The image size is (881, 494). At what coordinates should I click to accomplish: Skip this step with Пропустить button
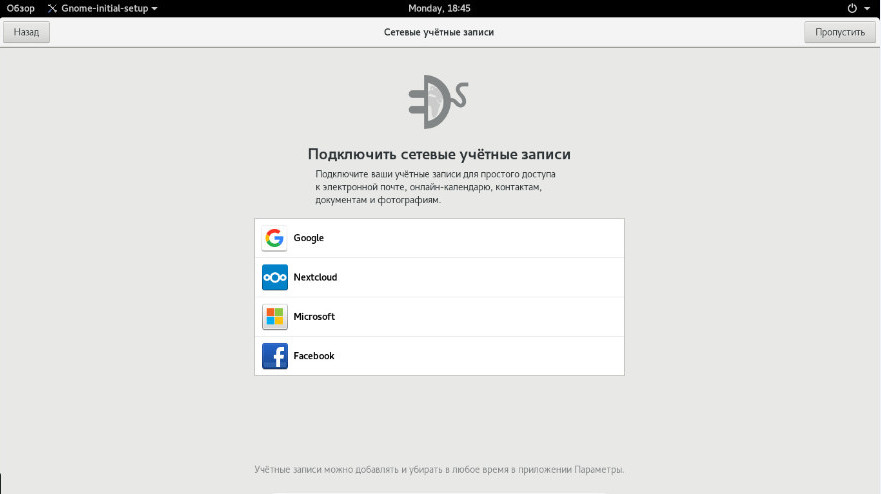[x=839, y=32]
